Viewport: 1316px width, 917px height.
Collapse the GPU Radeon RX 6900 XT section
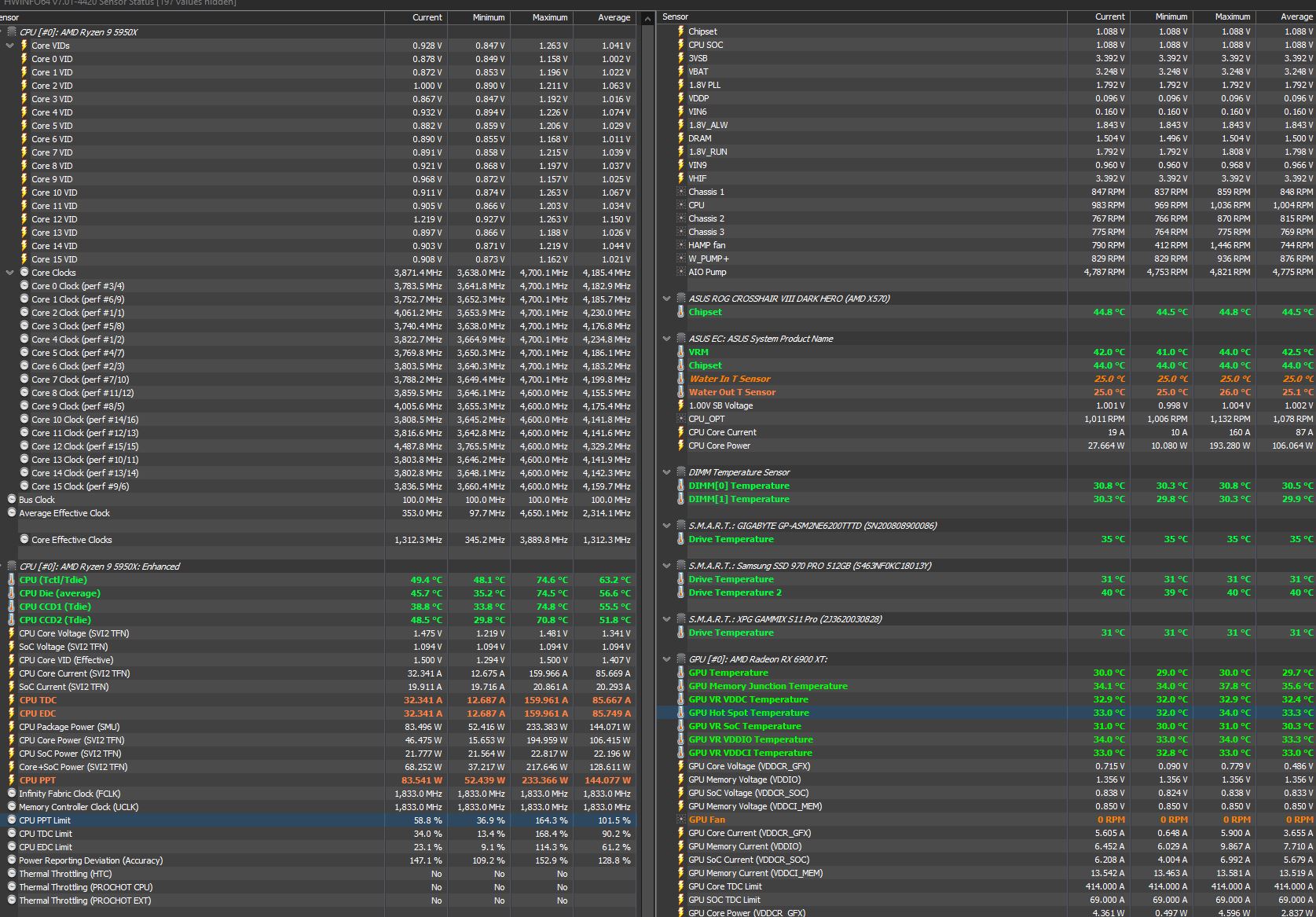click(667, 659)
